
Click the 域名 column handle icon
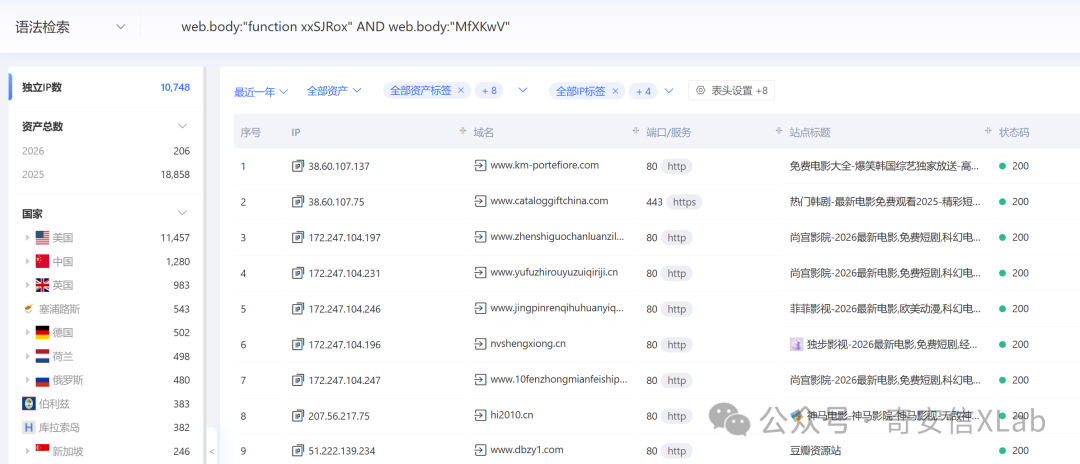coord(636,131)
